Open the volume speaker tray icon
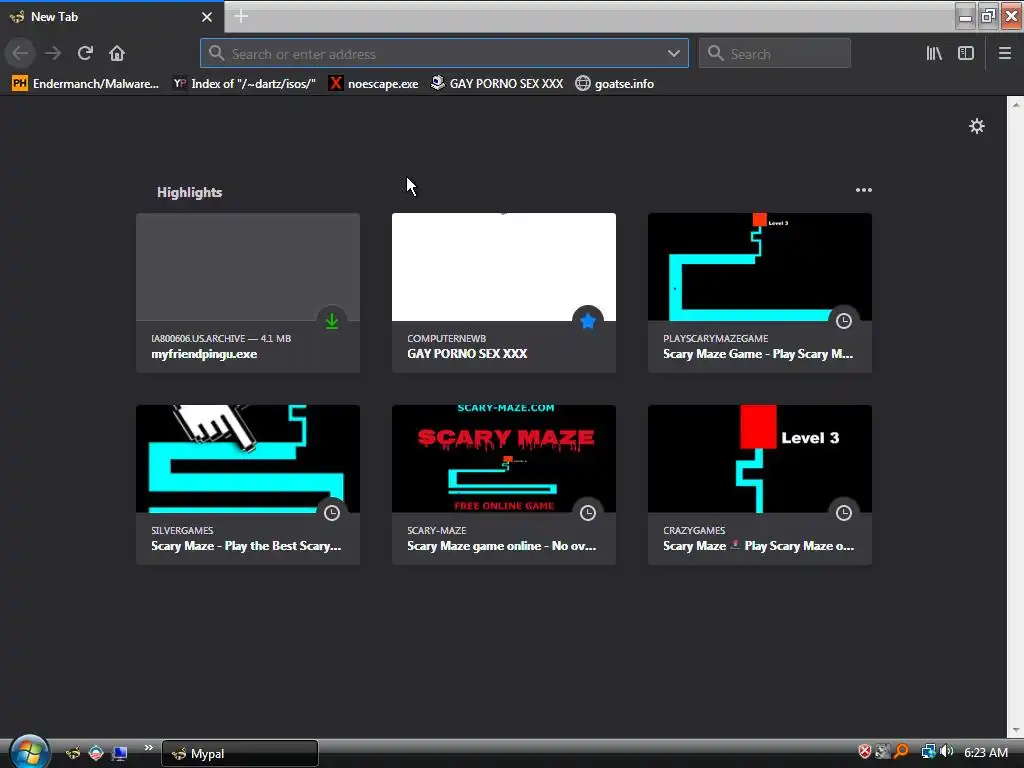1024x768 pixels. (947, 752)
